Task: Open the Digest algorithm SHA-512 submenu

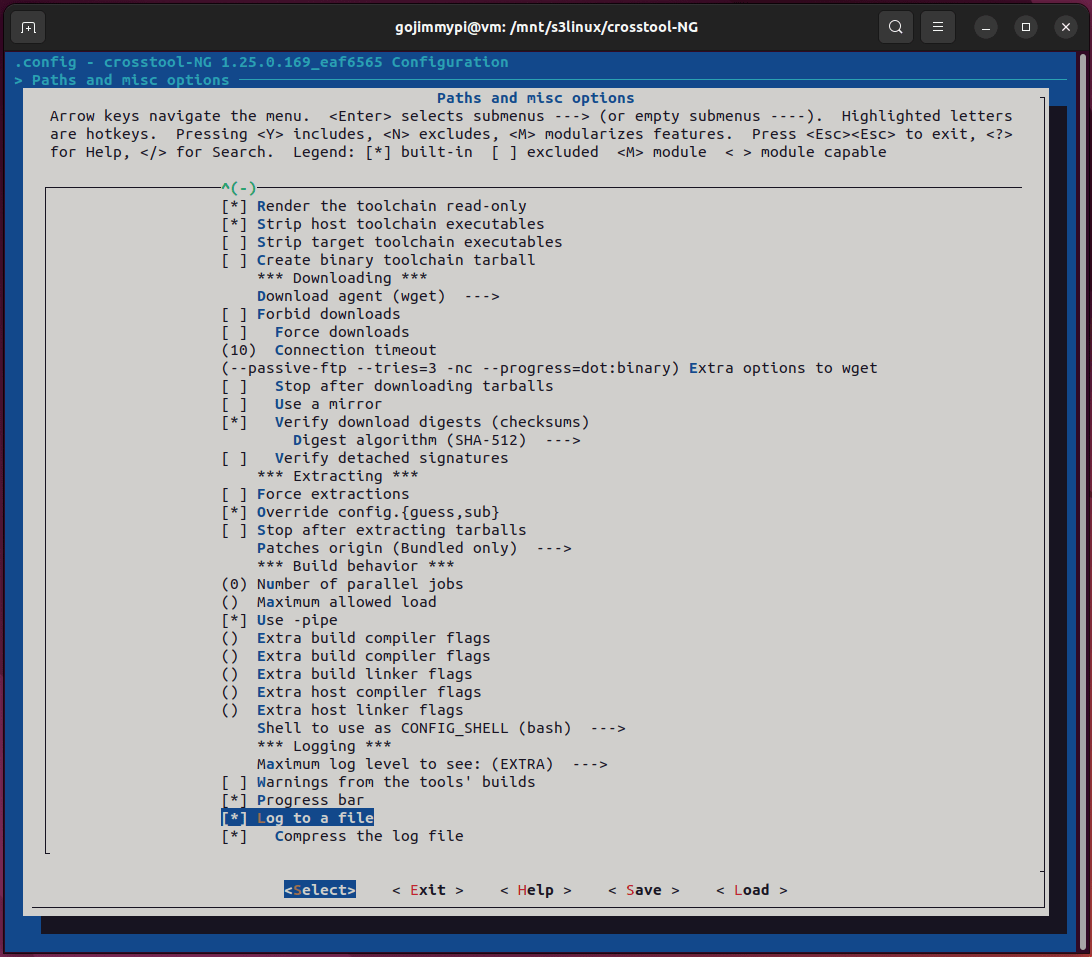Action: 420,439
